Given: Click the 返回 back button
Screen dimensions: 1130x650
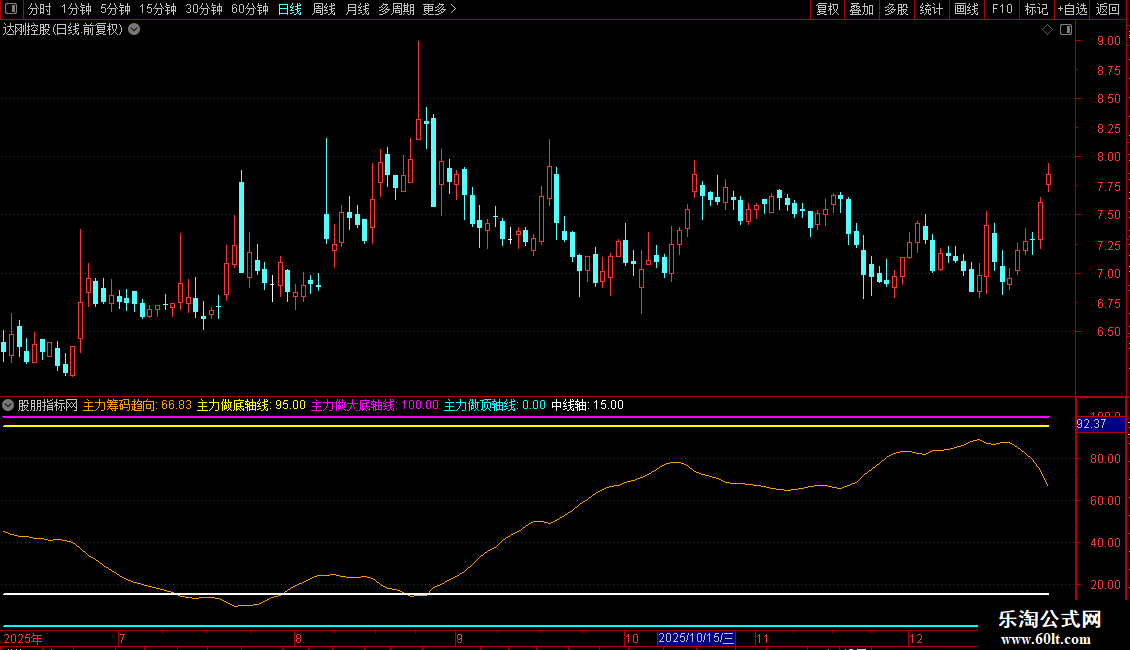Looking at the screenshot, I should [1108, 10].
